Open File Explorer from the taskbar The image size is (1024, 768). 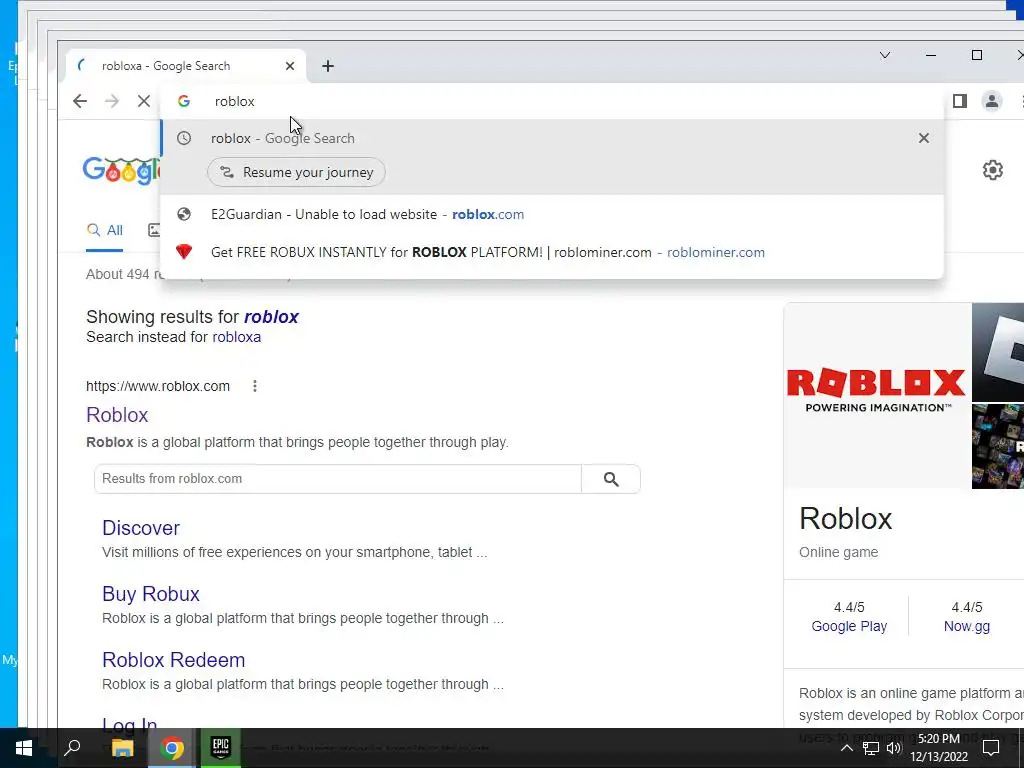[x=122, y=748]
